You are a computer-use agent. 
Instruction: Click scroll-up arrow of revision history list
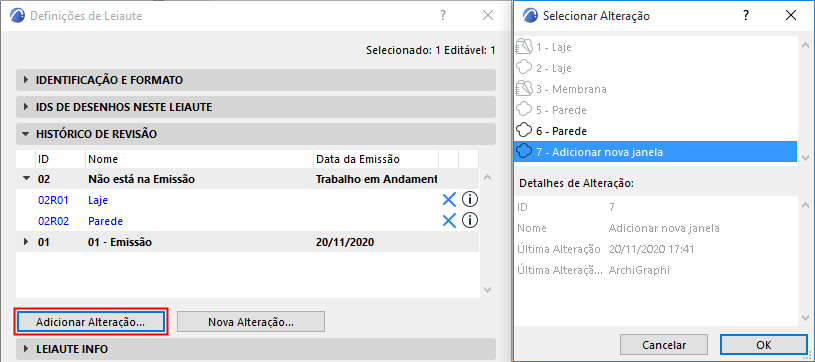pyautogui.click(x=488, y=177)
